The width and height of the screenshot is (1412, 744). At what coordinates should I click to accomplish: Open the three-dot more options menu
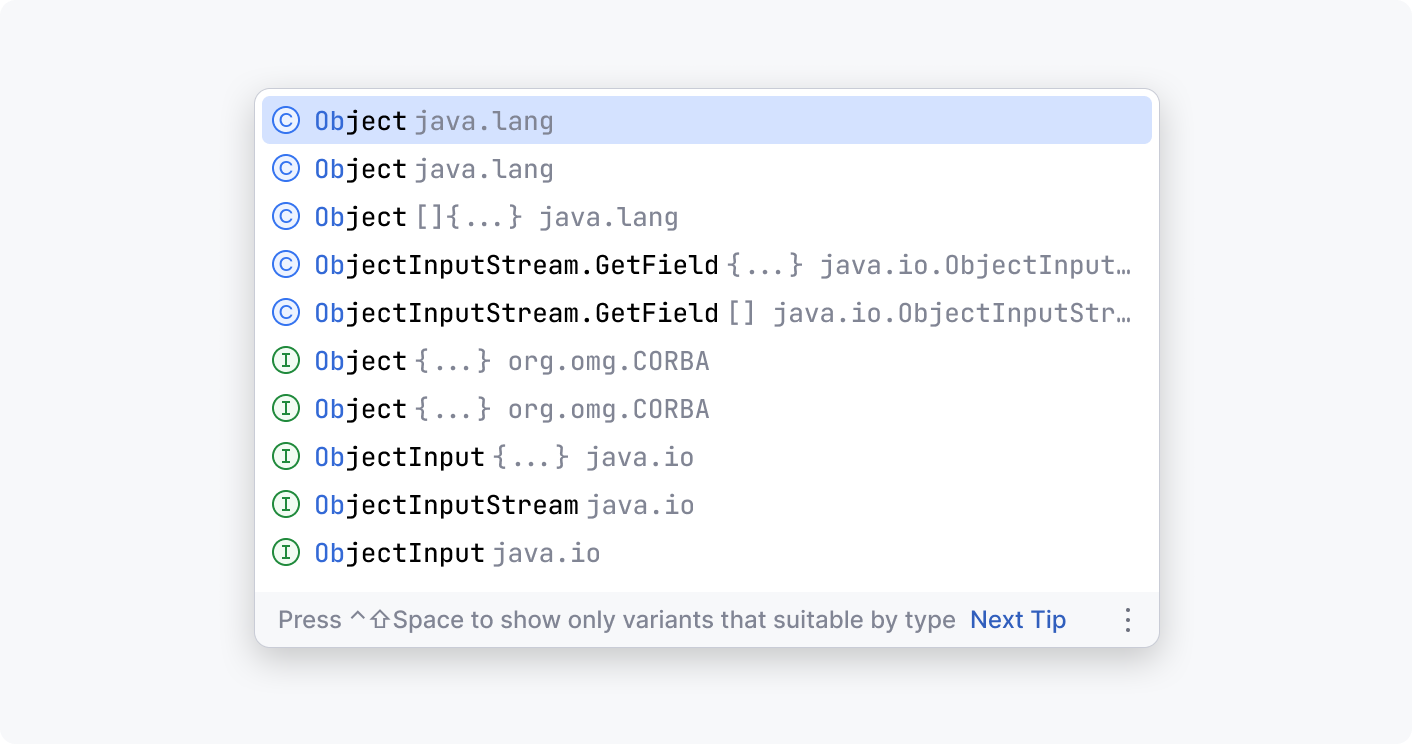pyautogui.click(x=1127, y=620)
